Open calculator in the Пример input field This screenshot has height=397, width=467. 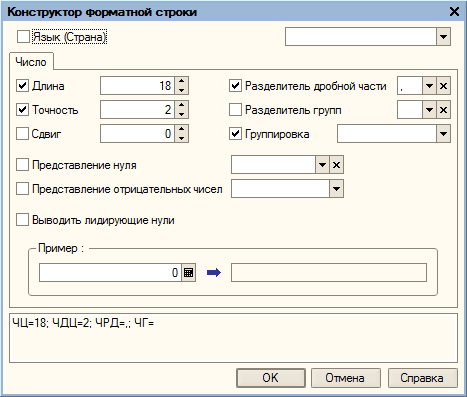point(188,273)
